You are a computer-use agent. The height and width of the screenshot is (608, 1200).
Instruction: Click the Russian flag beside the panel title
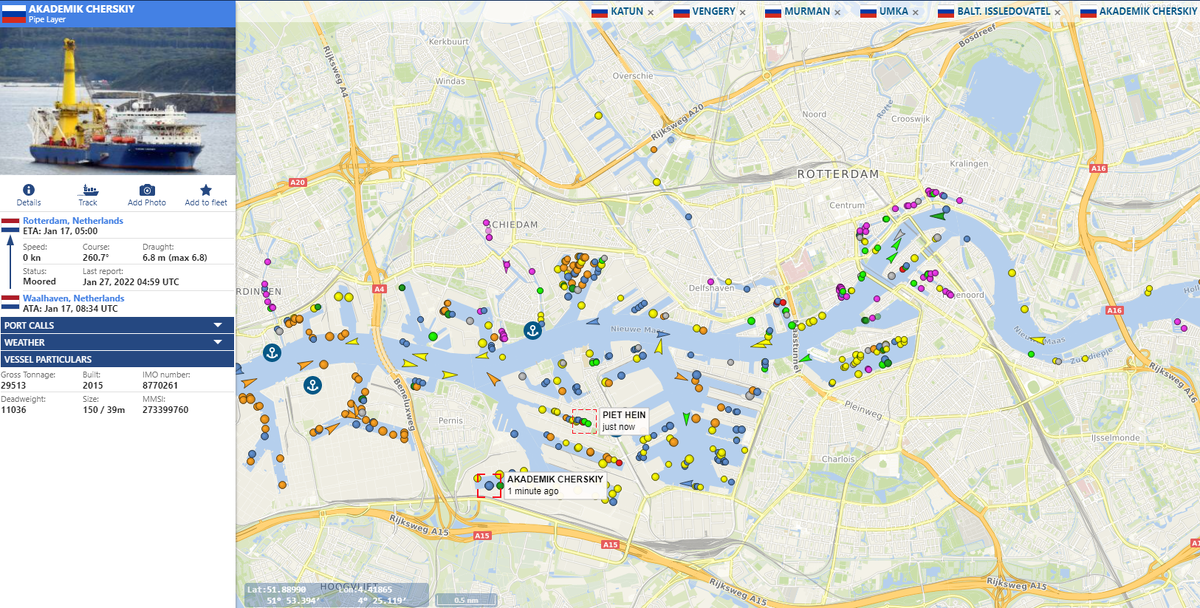13,12
